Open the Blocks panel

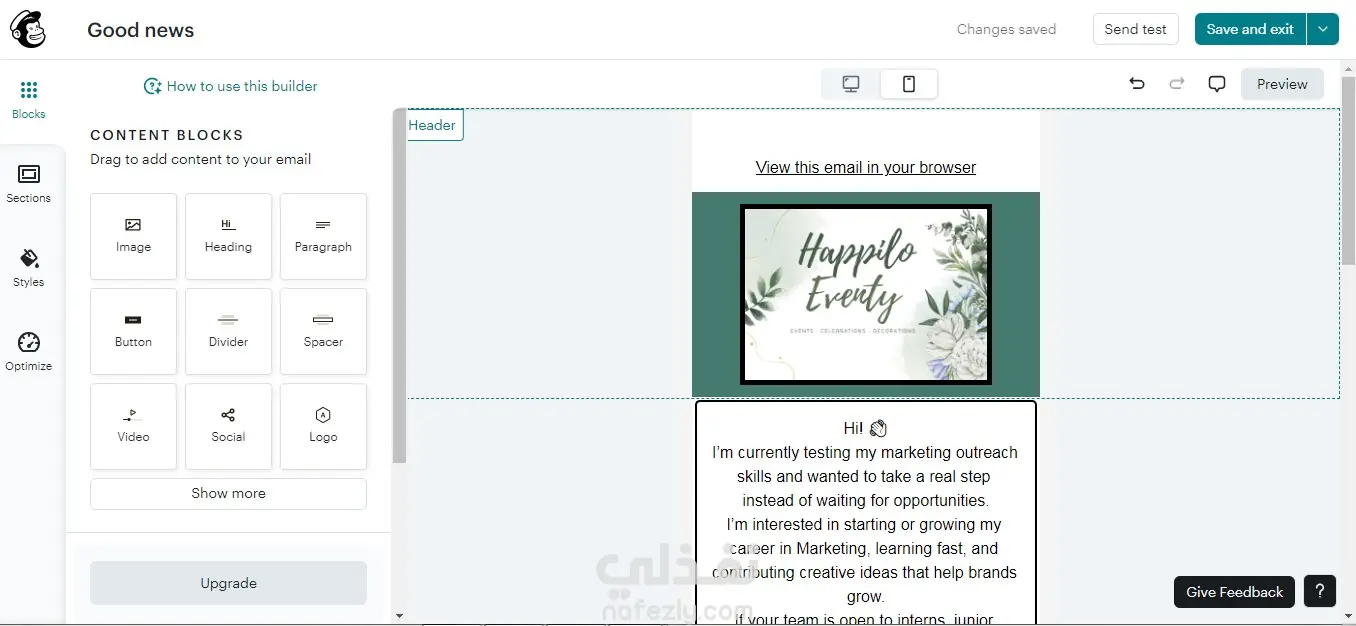tap(29, 100)
